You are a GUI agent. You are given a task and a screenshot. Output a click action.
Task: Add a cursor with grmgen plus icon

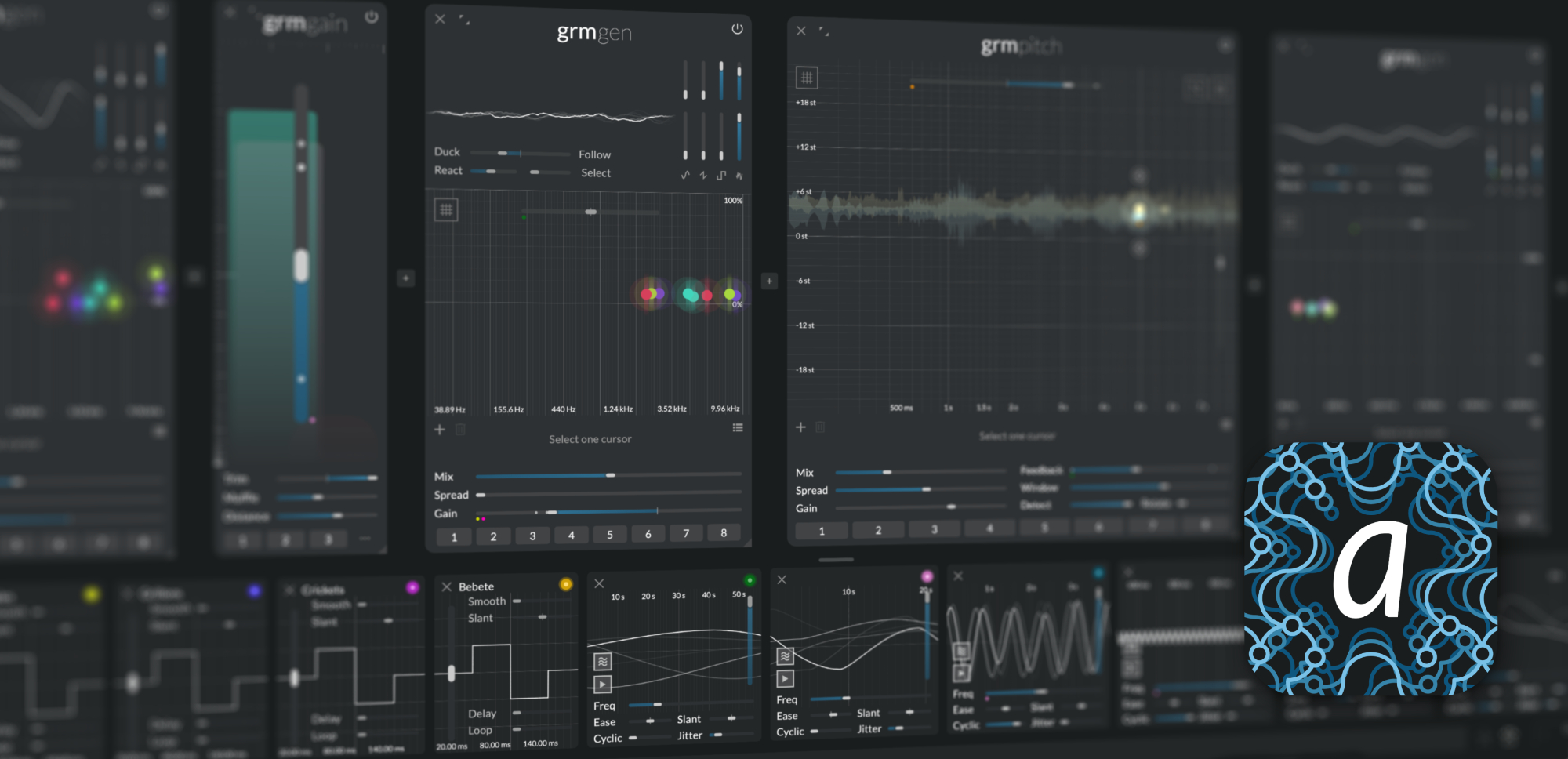point(440,430)
